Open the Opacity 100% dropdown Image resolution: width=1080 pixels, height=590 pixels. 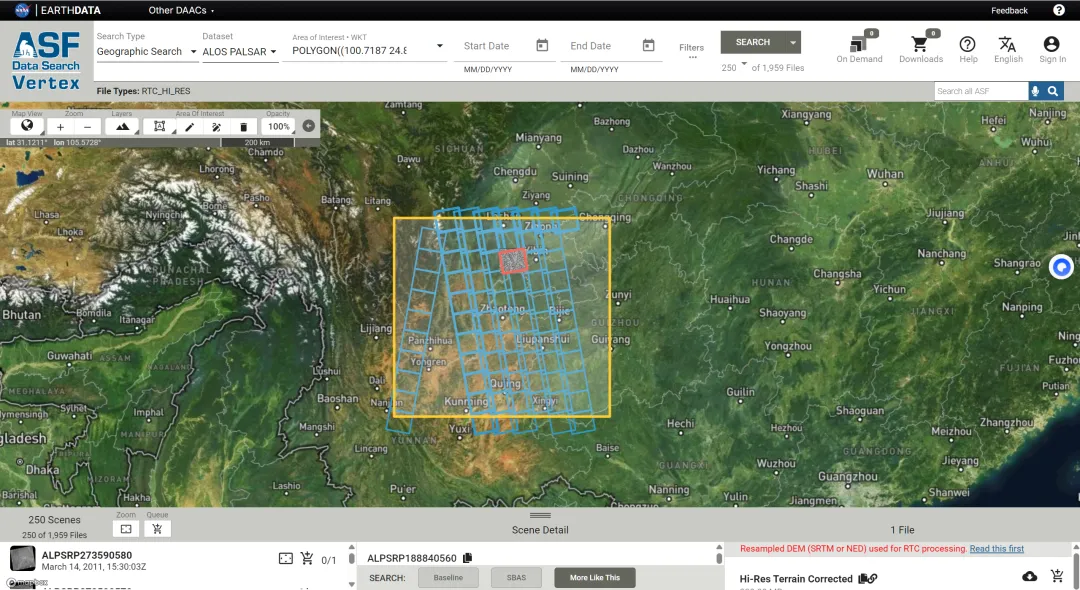(279, 127)
